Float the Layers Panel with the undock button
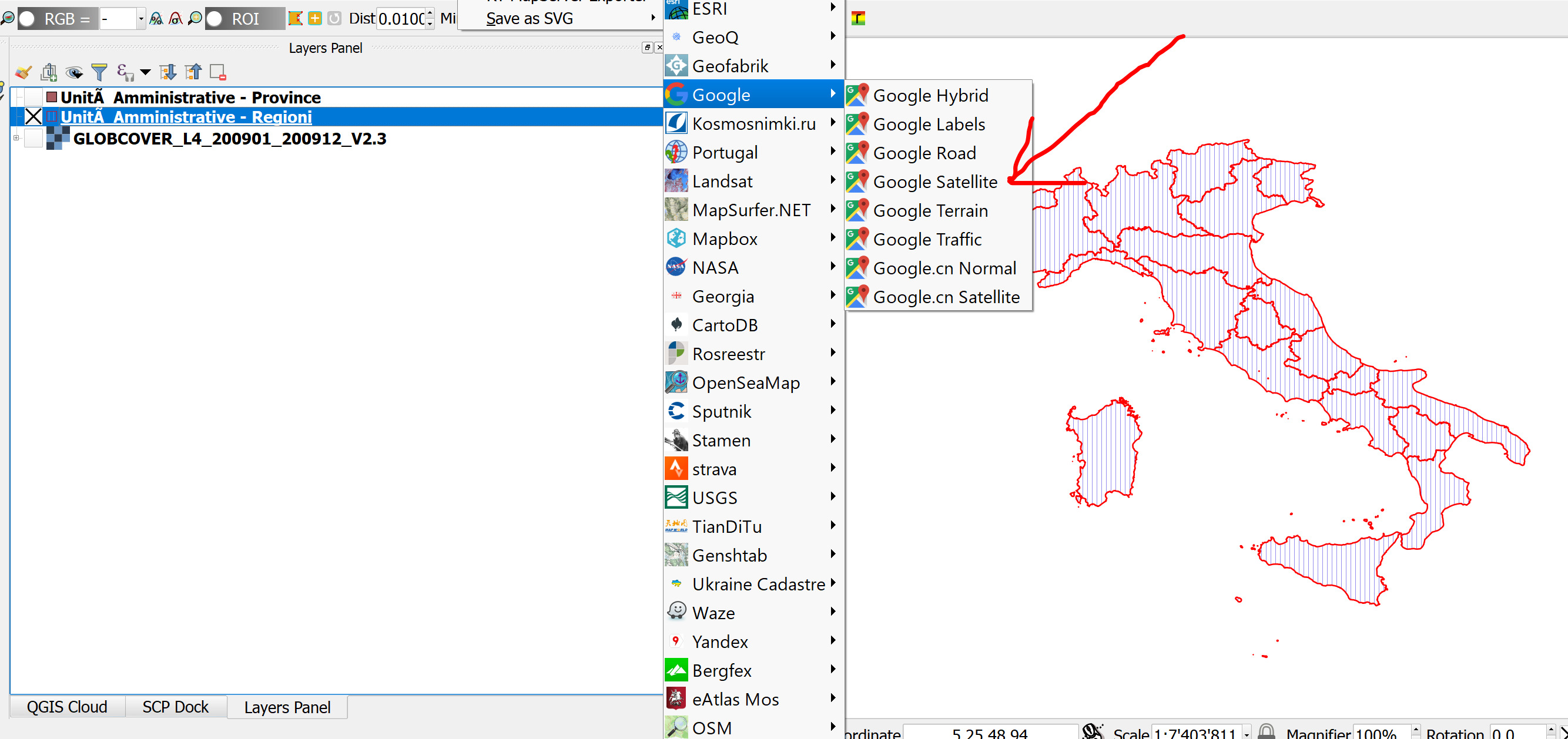 click(x=648, y=48)
